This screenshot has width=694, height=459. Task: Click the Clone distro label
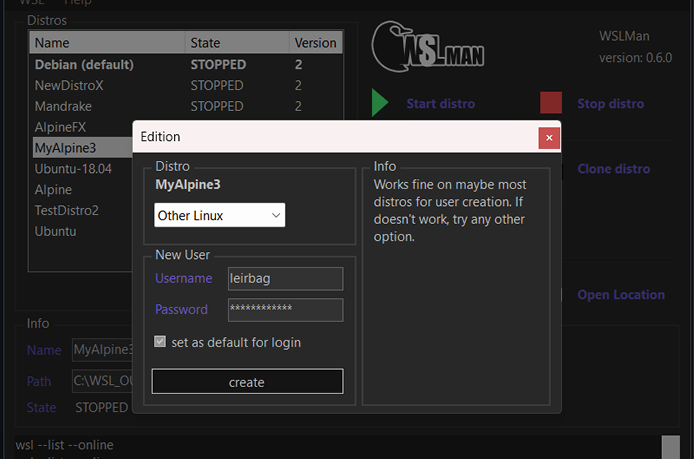pyautogui.click(x=613, y=169)
